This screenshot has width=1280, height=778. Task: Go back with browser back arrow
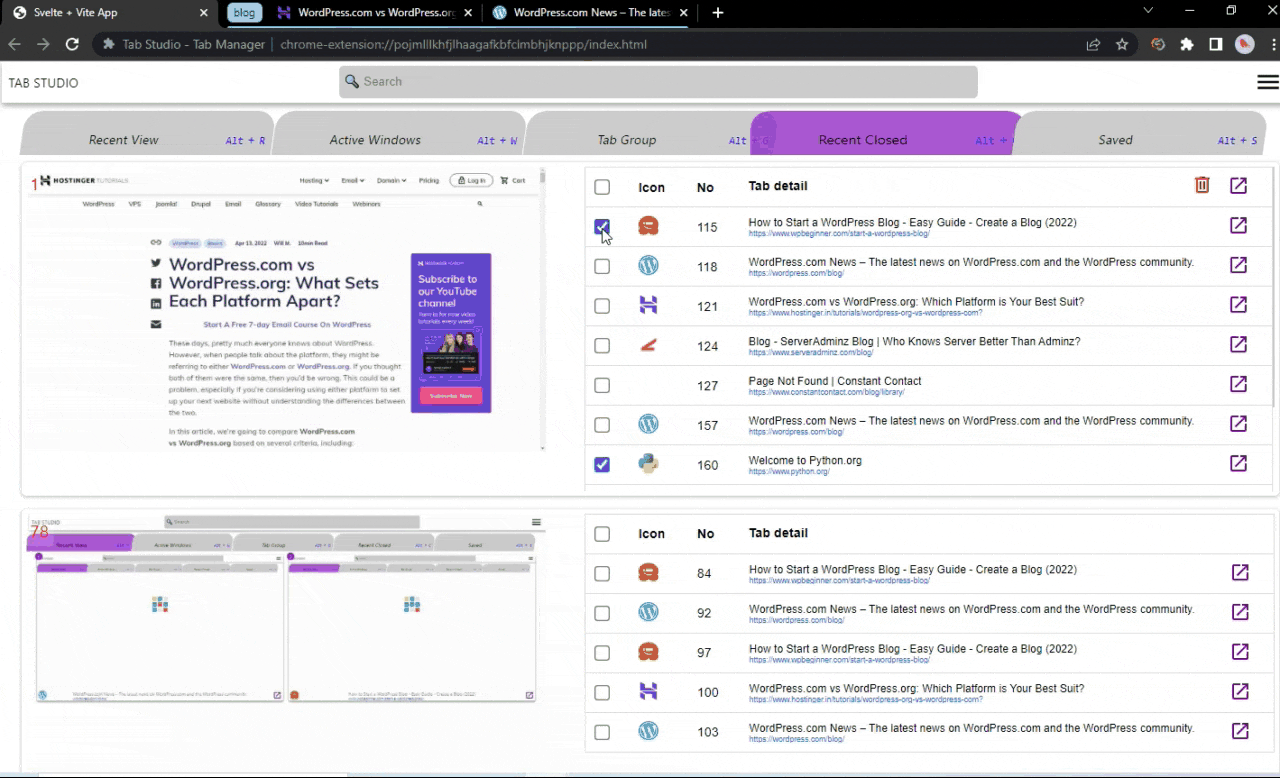click(14, 44)
